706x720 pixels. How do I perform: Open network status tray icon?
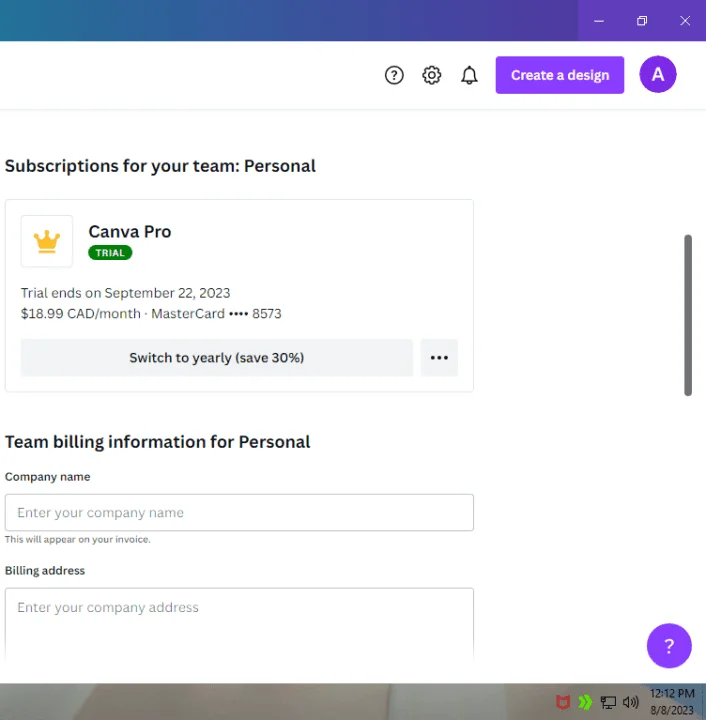608,702
